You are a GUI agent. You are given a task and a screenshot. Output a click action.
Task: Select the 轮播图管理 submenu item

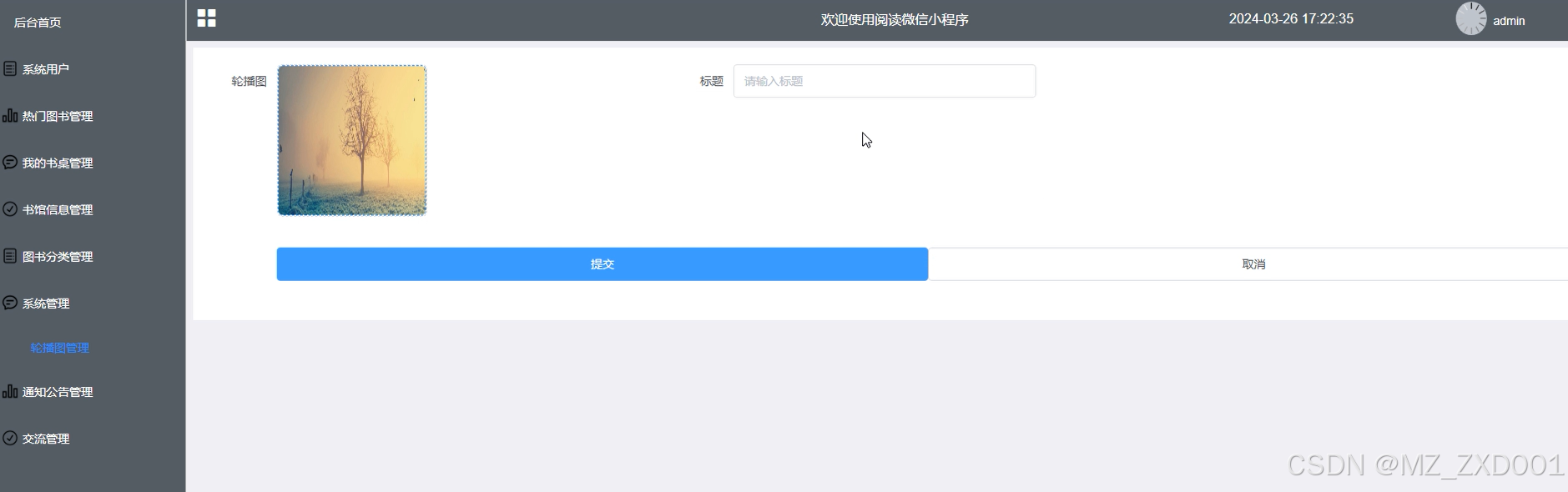[60, 348]
